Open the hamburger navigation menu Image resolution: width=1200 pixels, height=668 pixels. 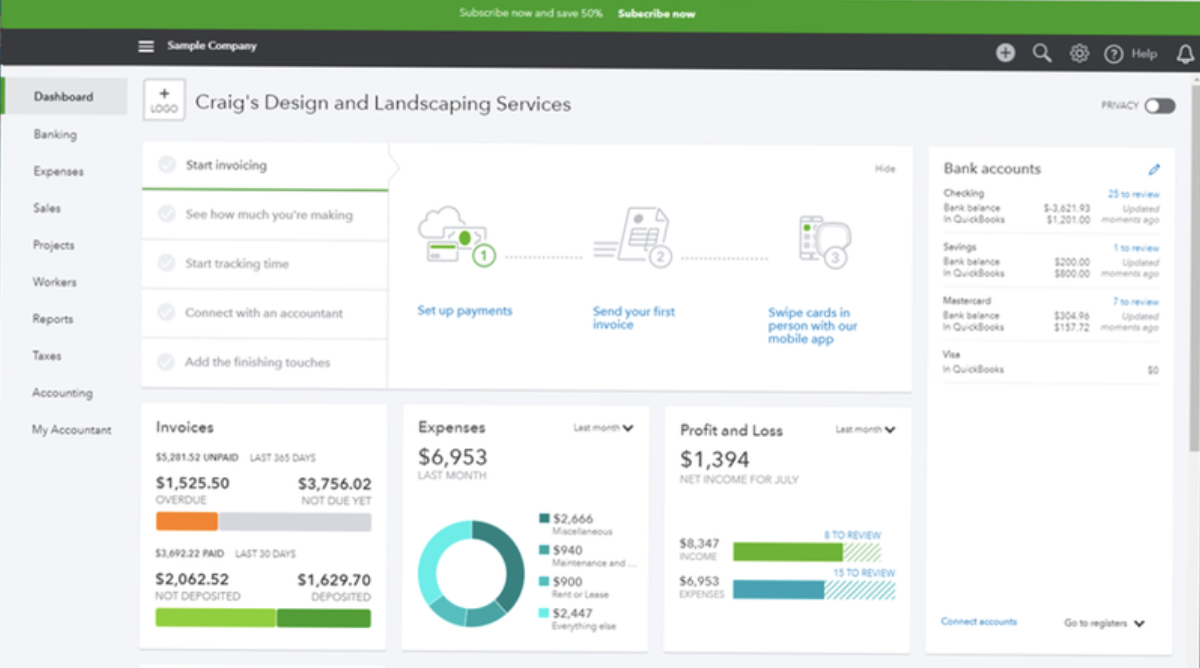[147, 46]
